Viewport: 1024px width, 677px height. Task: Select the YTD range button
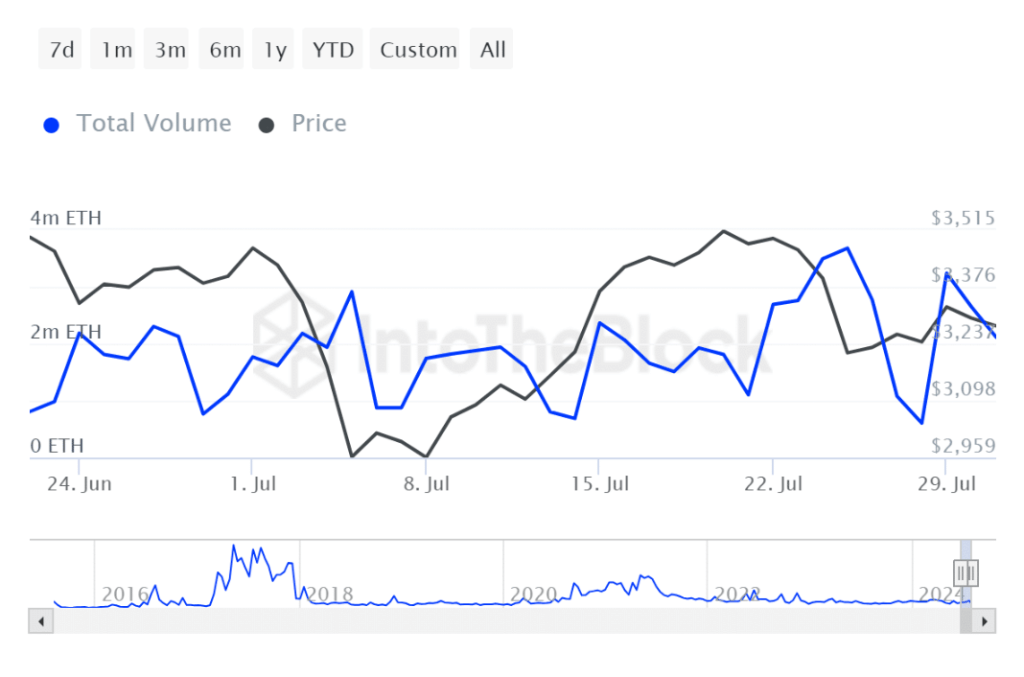coord(333,50)
